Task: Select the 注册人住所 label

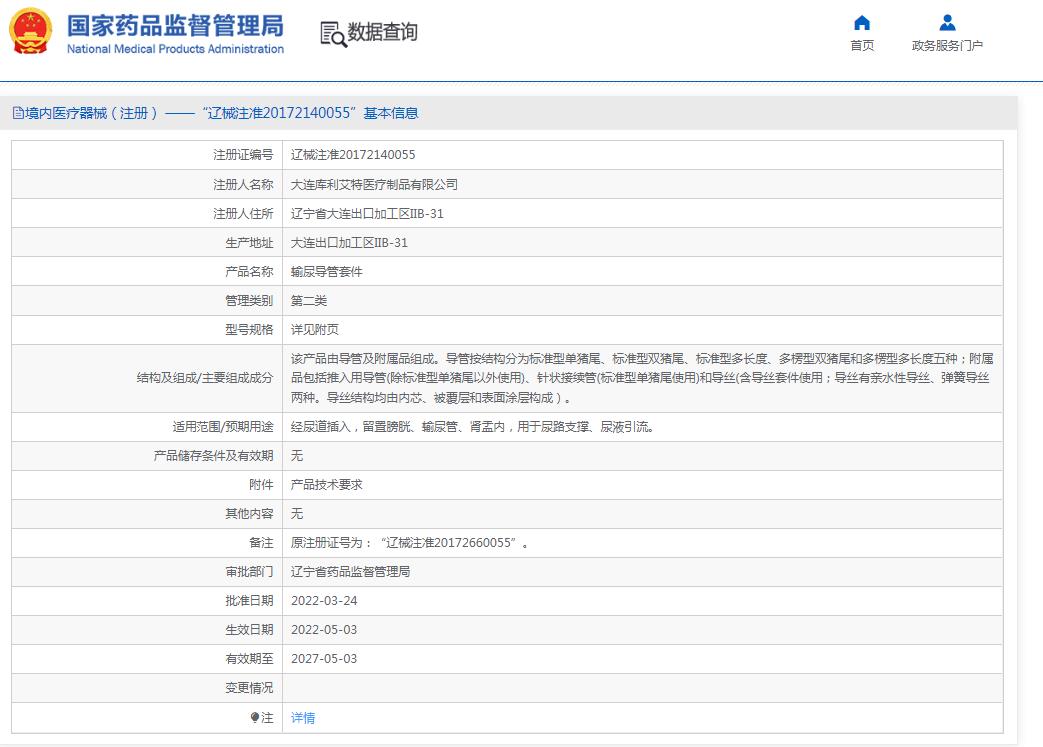Action: 243,214
